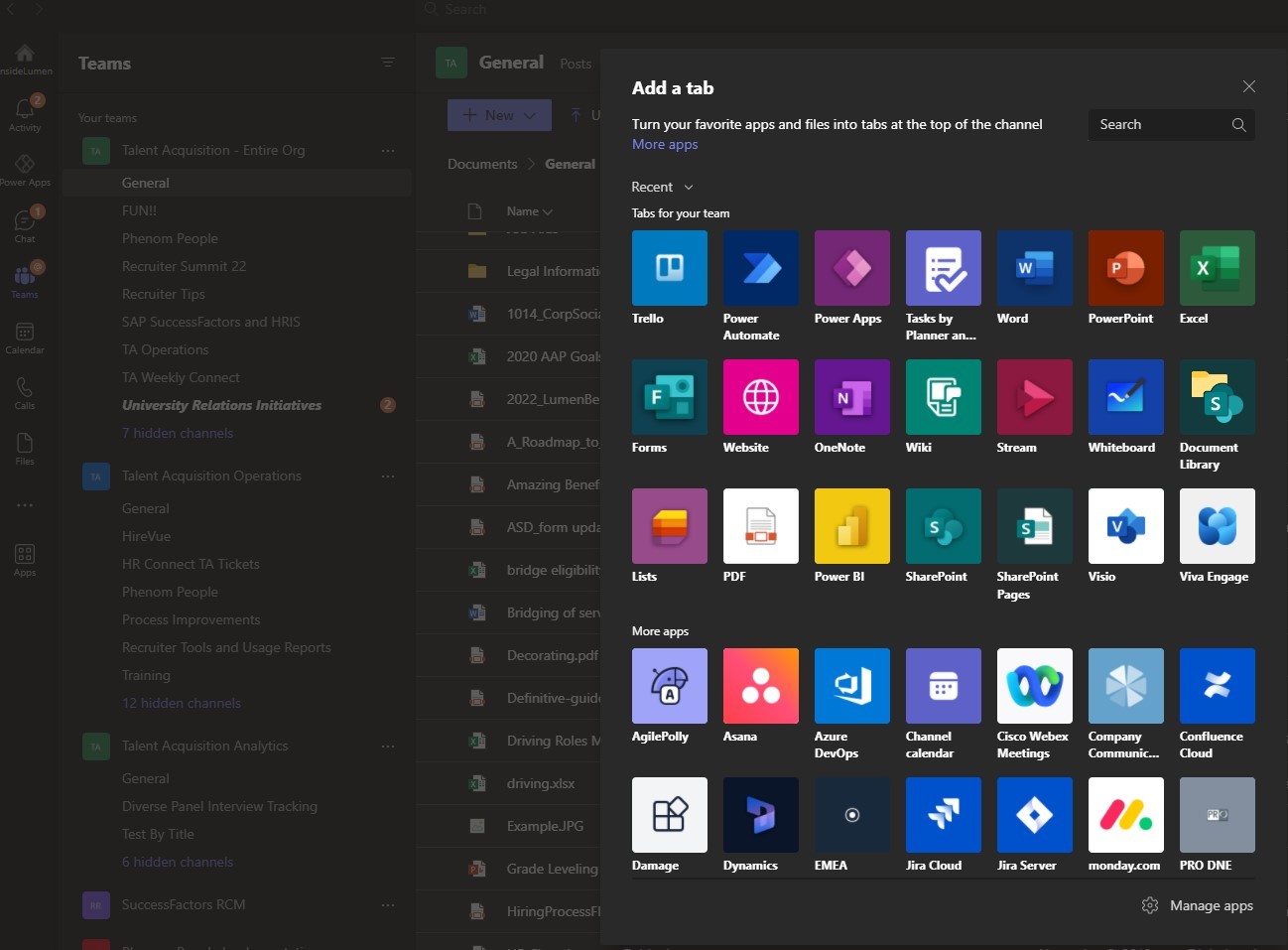Viewport: 1288px width, 950px height.
Task: Add an Excel tab
Action: tap(1217, 268)
